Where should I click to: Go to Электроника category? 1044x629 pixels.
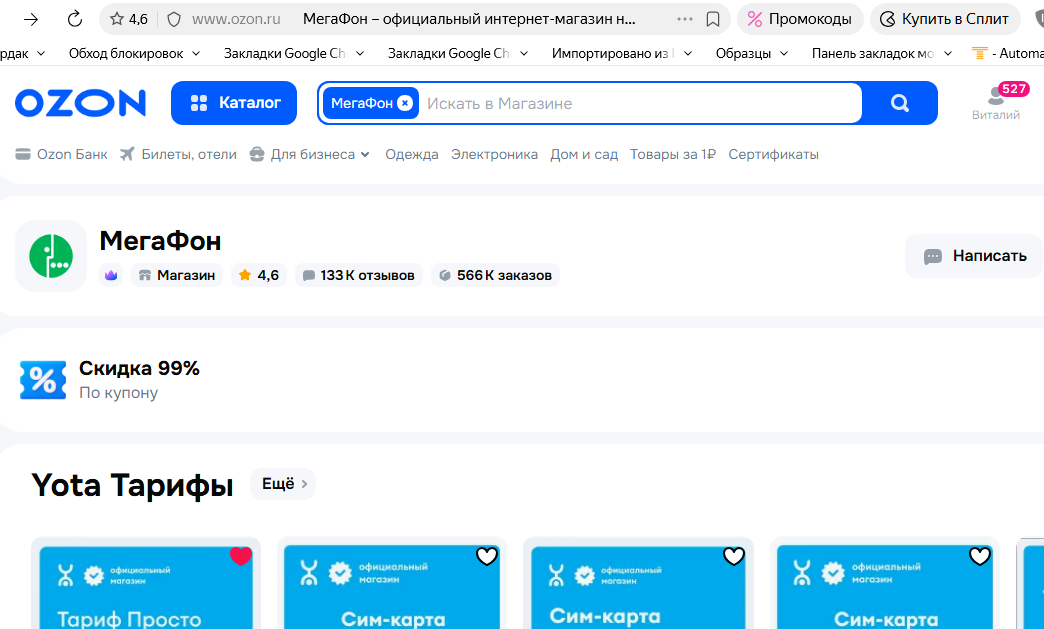coord(494,154)
